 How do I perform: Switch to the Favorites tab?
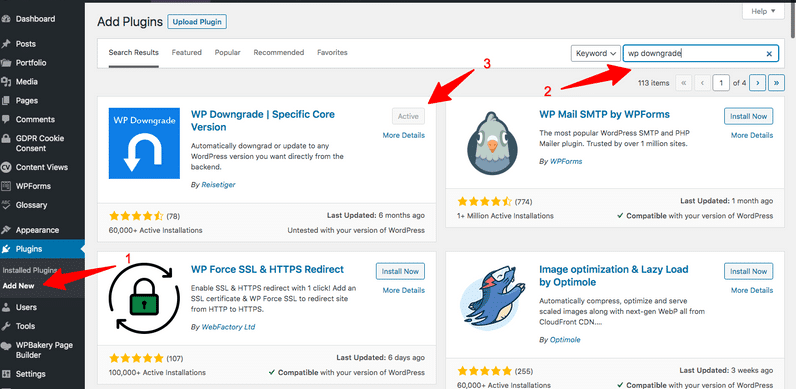click(332, 52)
